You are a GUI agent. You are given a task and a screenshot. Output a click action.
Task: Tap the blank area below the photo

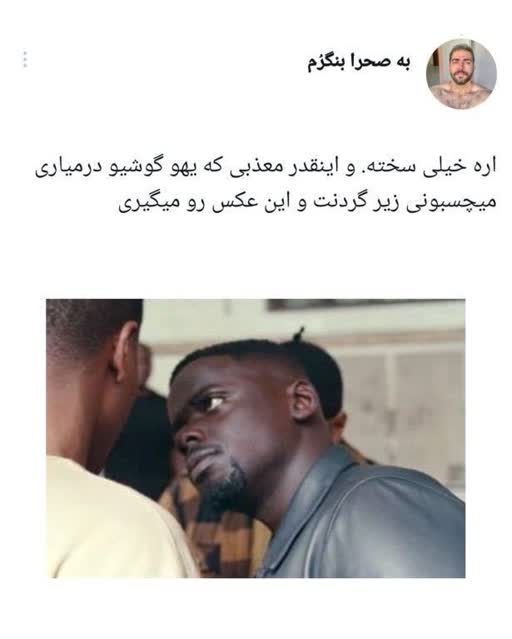[x=256, y=607]
